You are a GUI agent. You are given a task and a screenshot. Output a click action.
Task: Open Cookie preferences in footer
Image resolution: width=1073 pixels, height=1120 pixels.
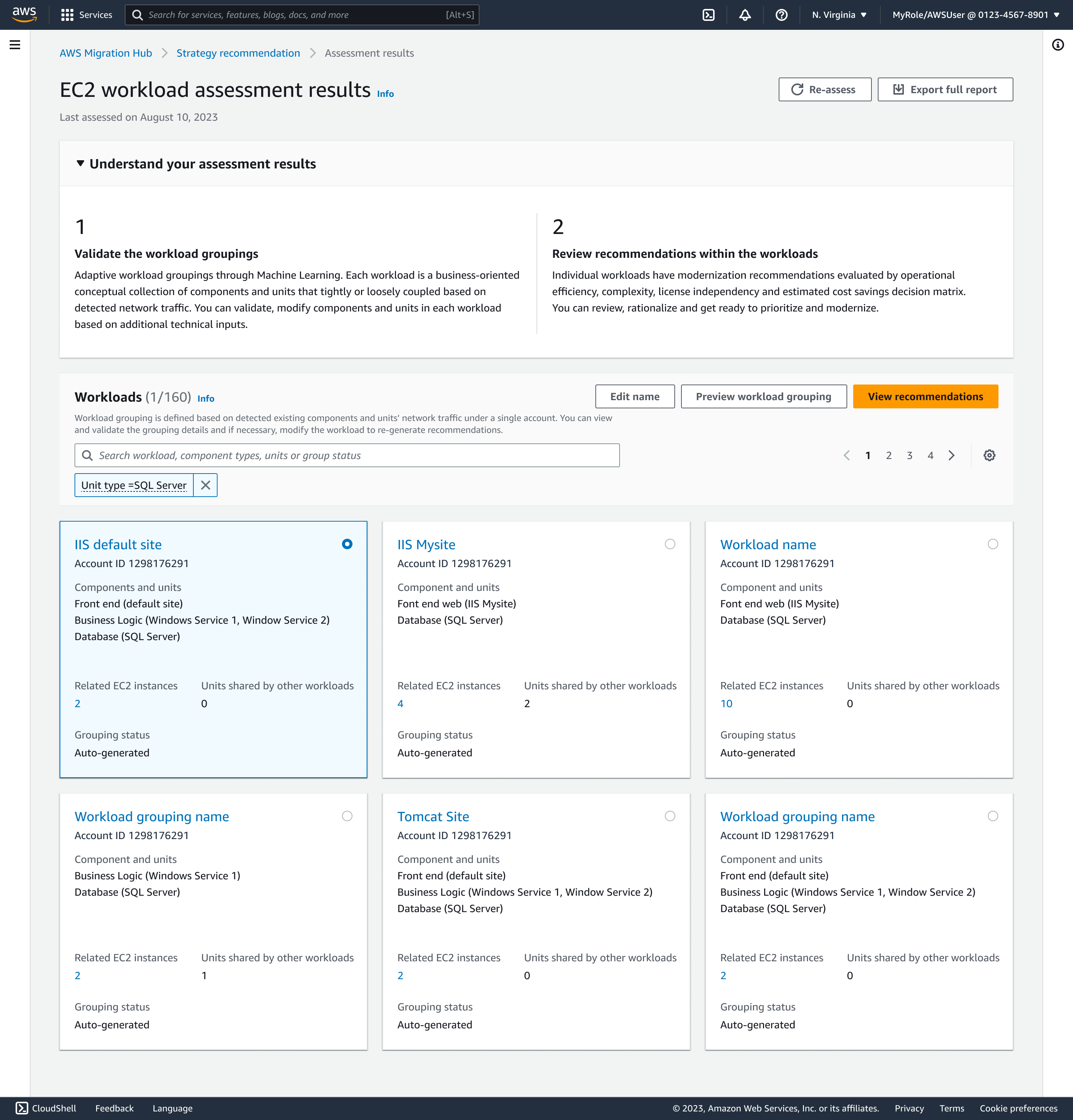click(x=1018, y=1108)
